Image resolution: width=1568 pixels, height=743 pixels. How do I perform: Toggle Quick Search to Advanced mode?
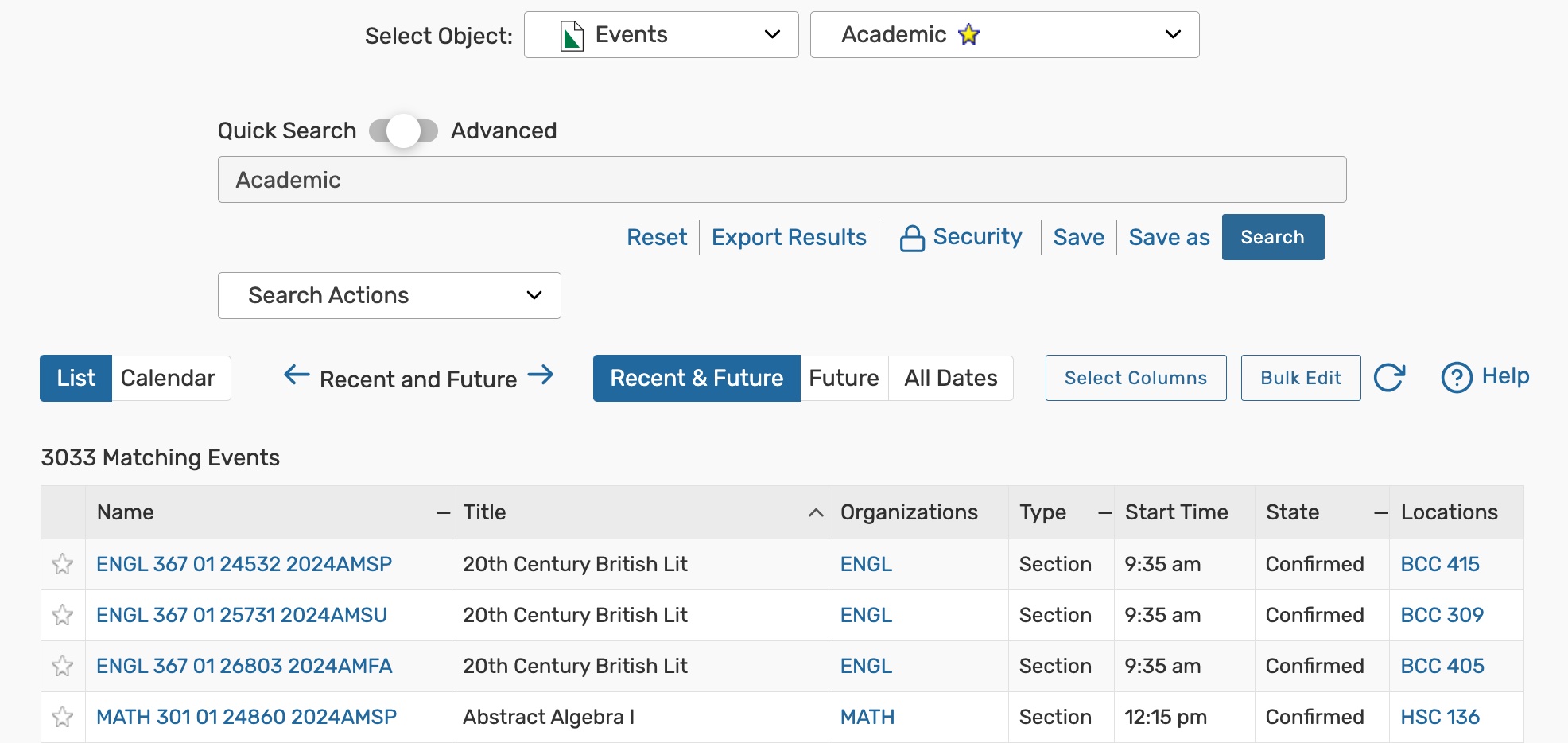[x=403, y=131]
